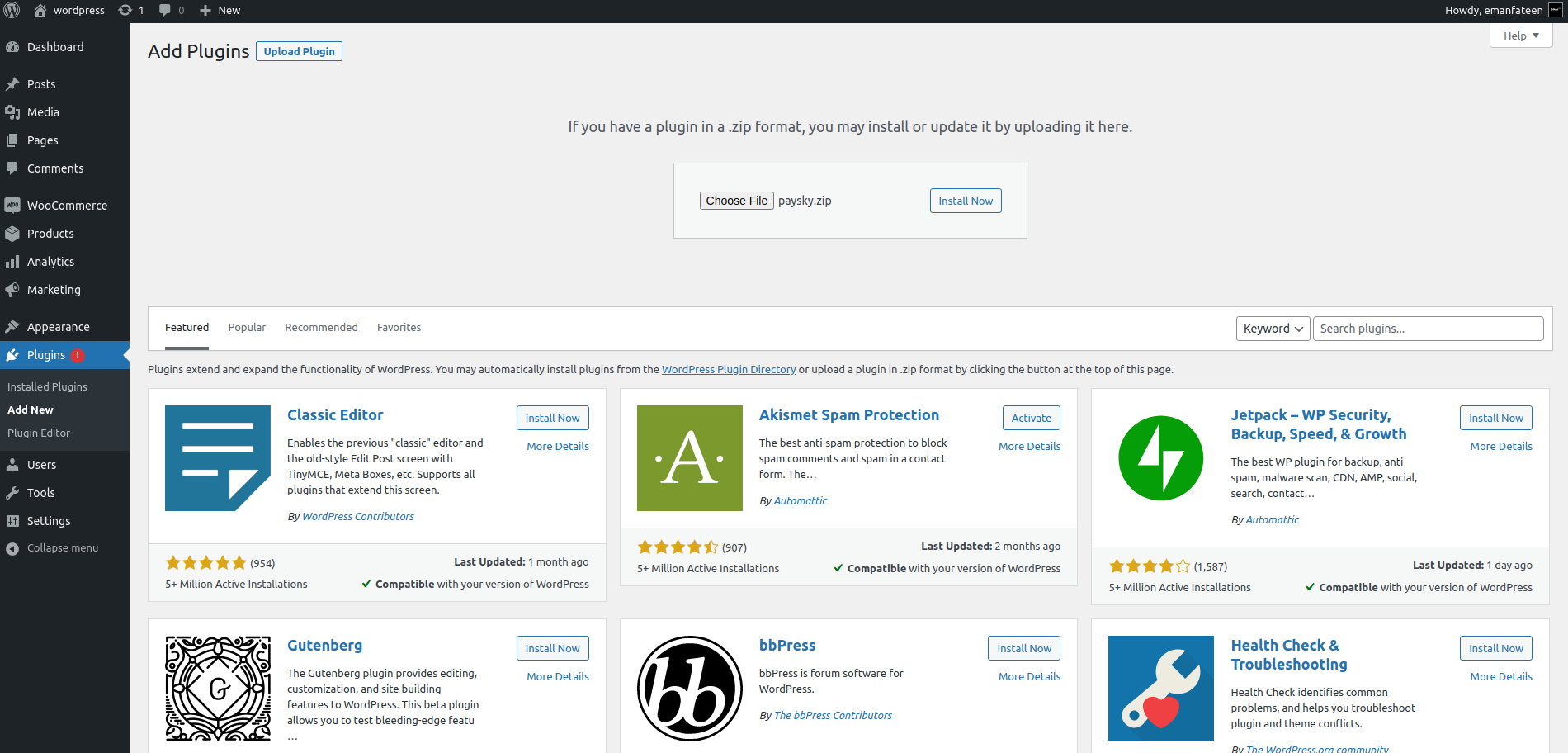The width and height of the screenshot is (1568, 753).
Task: Activate the Akismet Spam Protection plugin
Action: click(1032, 418)
